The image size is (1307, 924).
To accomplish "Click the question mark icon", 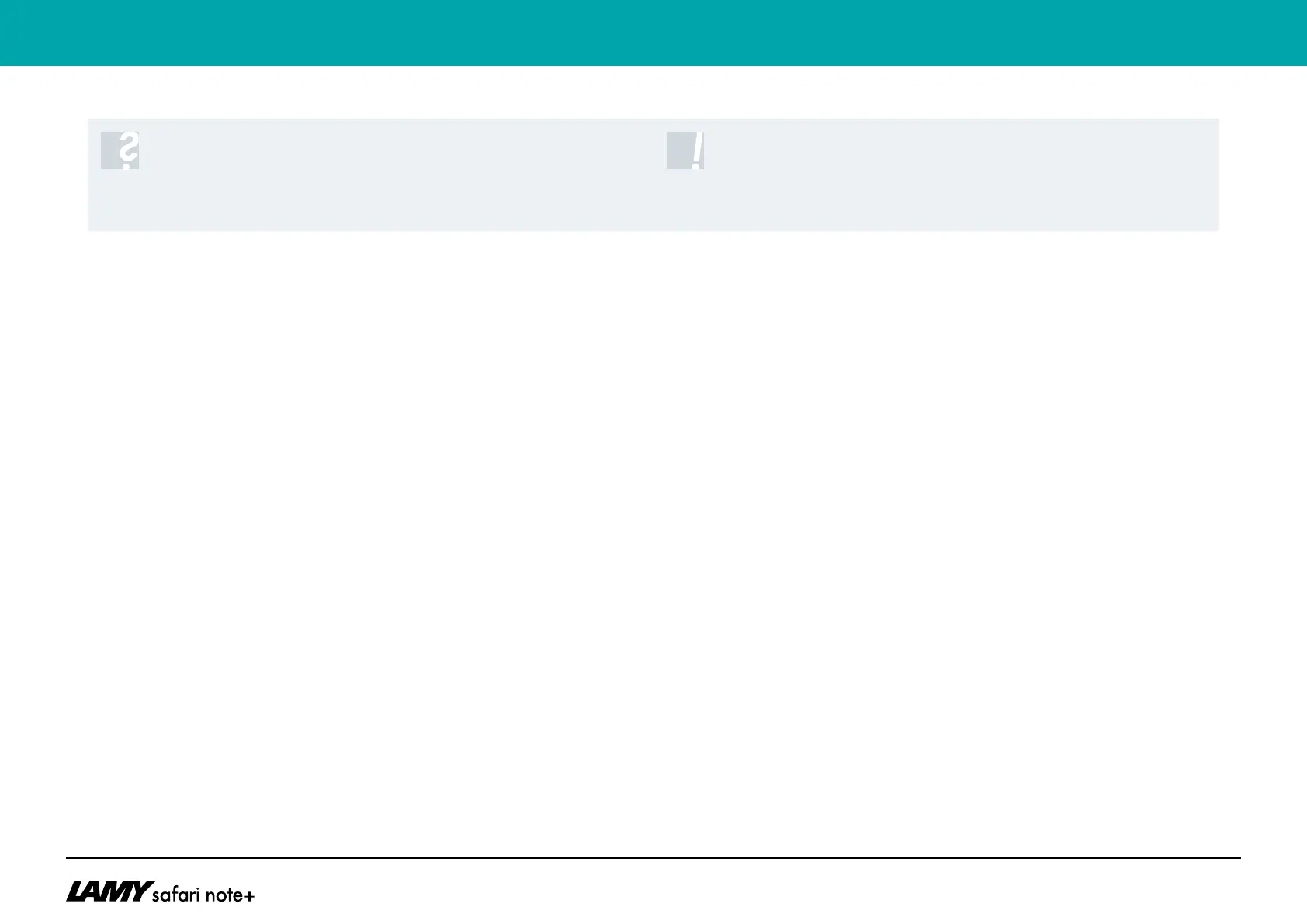I will [120, 151].
